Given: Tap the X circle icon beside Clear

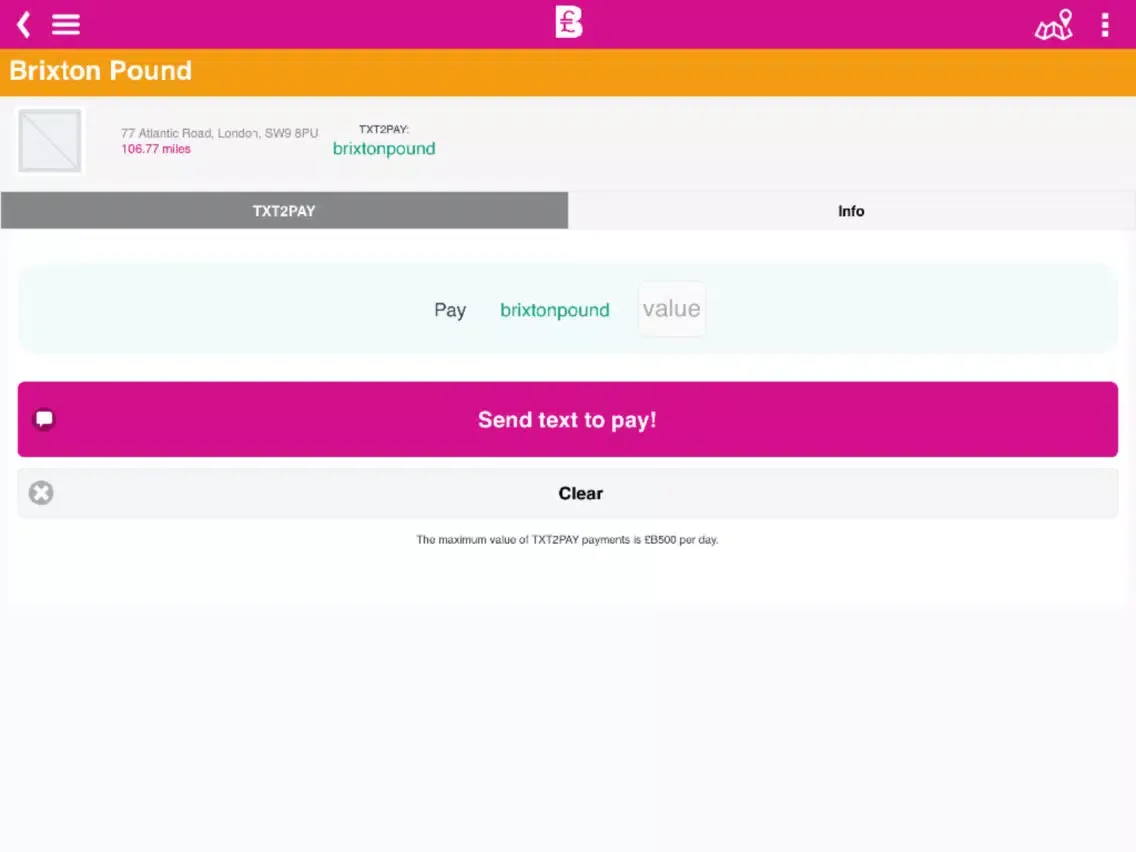Looking at the screenshot, I should tap(41, 493).
